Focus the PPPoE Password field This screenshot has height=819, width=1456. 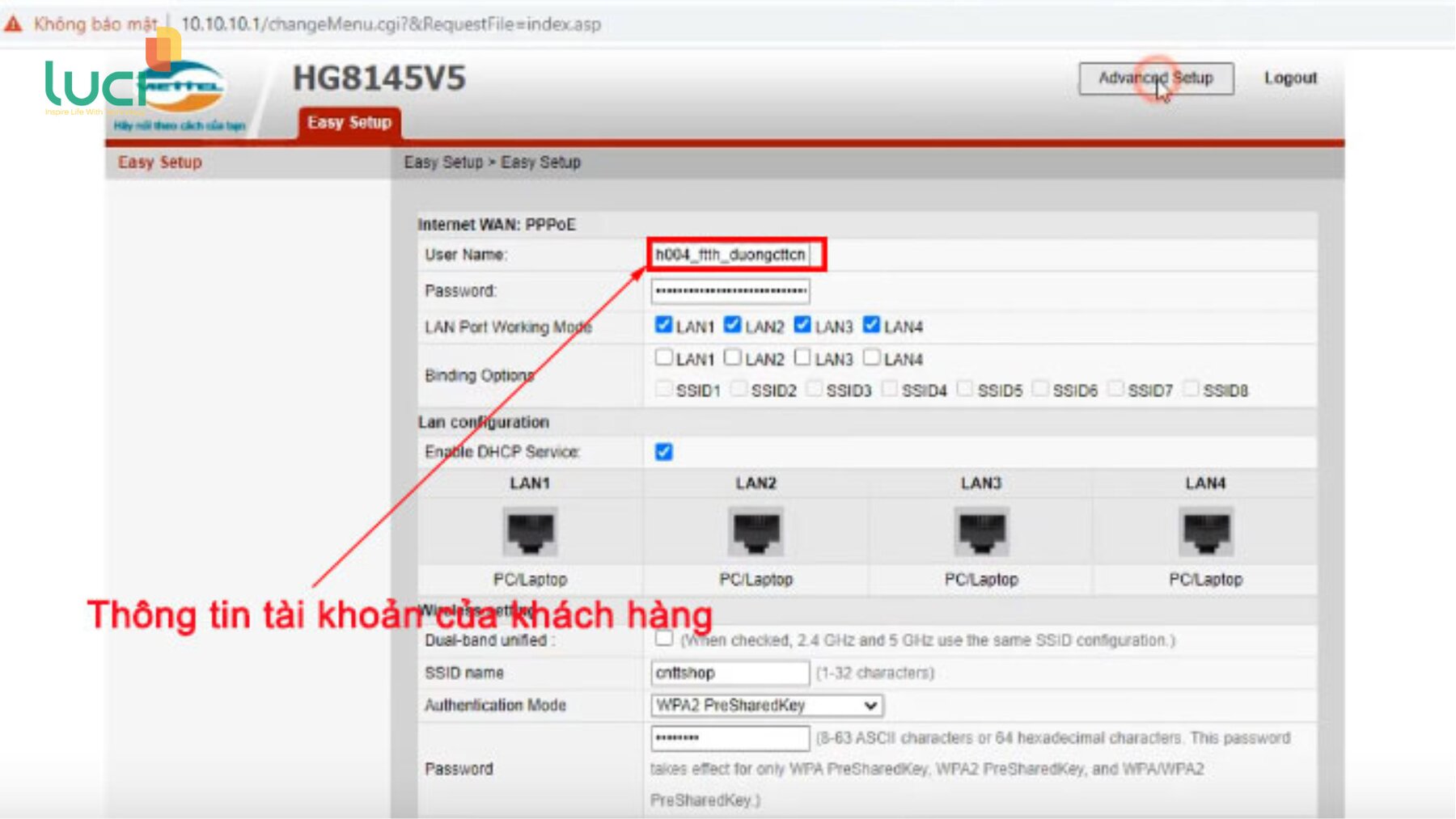coord(730,291)
